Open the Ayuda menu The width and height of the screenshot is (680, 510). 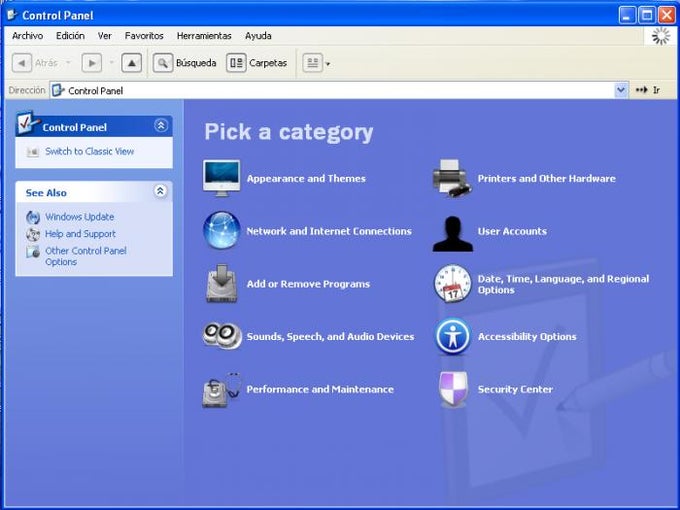coord(258,36)
